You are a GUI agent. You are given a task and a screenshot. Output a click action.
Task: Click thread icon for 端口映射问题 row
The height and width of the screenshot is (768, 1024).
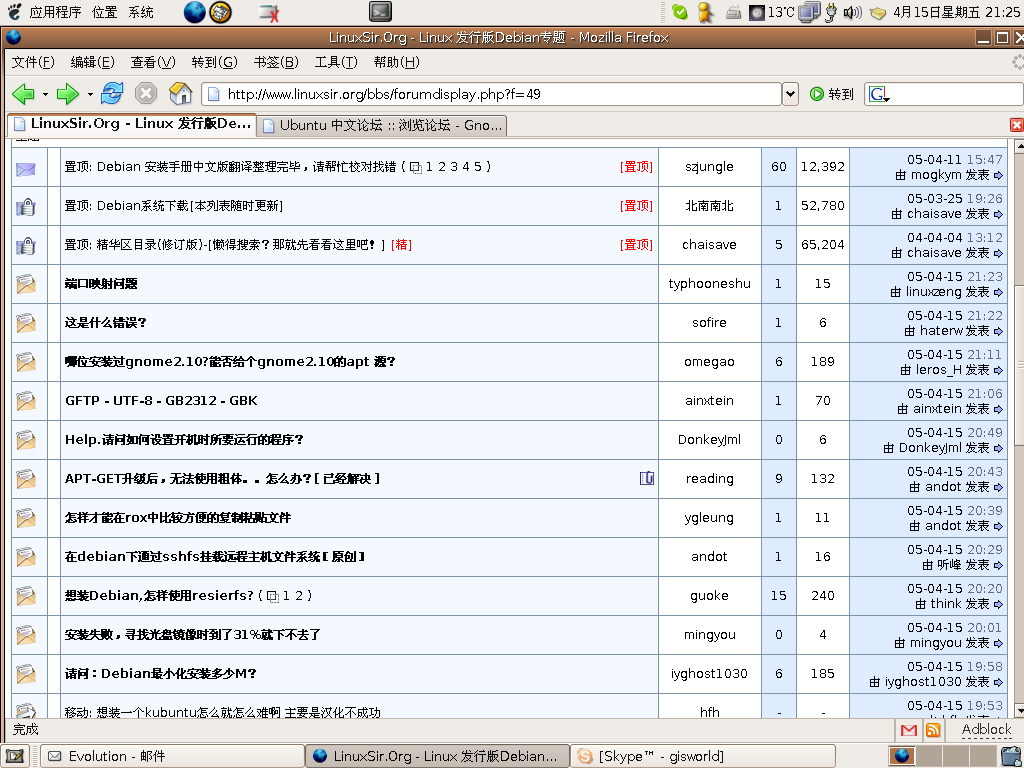click(25, 284)
